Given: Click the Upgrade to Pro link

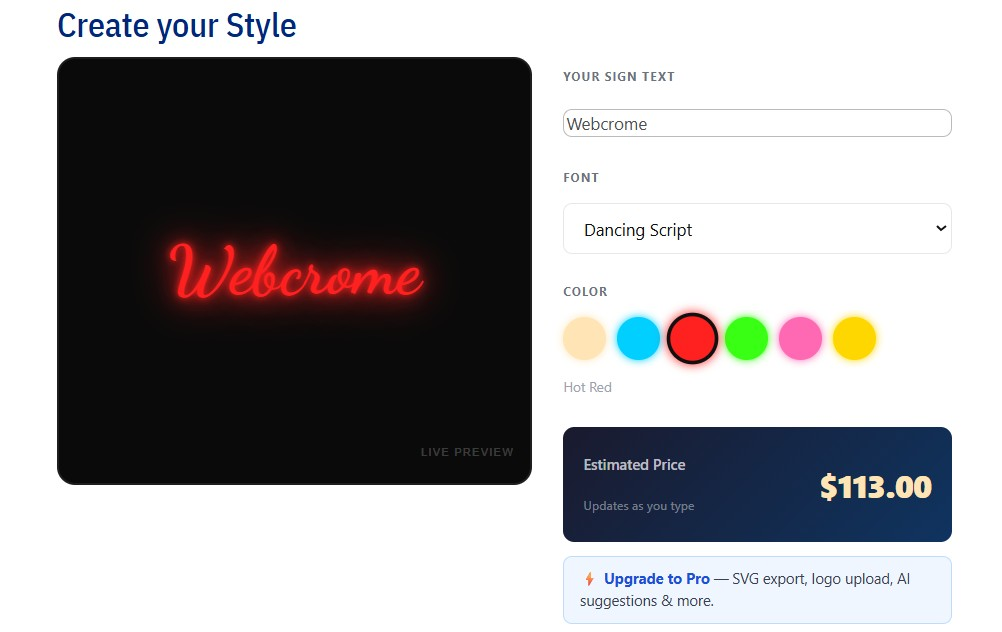Looking at the screenshot, I should point(656,579).
